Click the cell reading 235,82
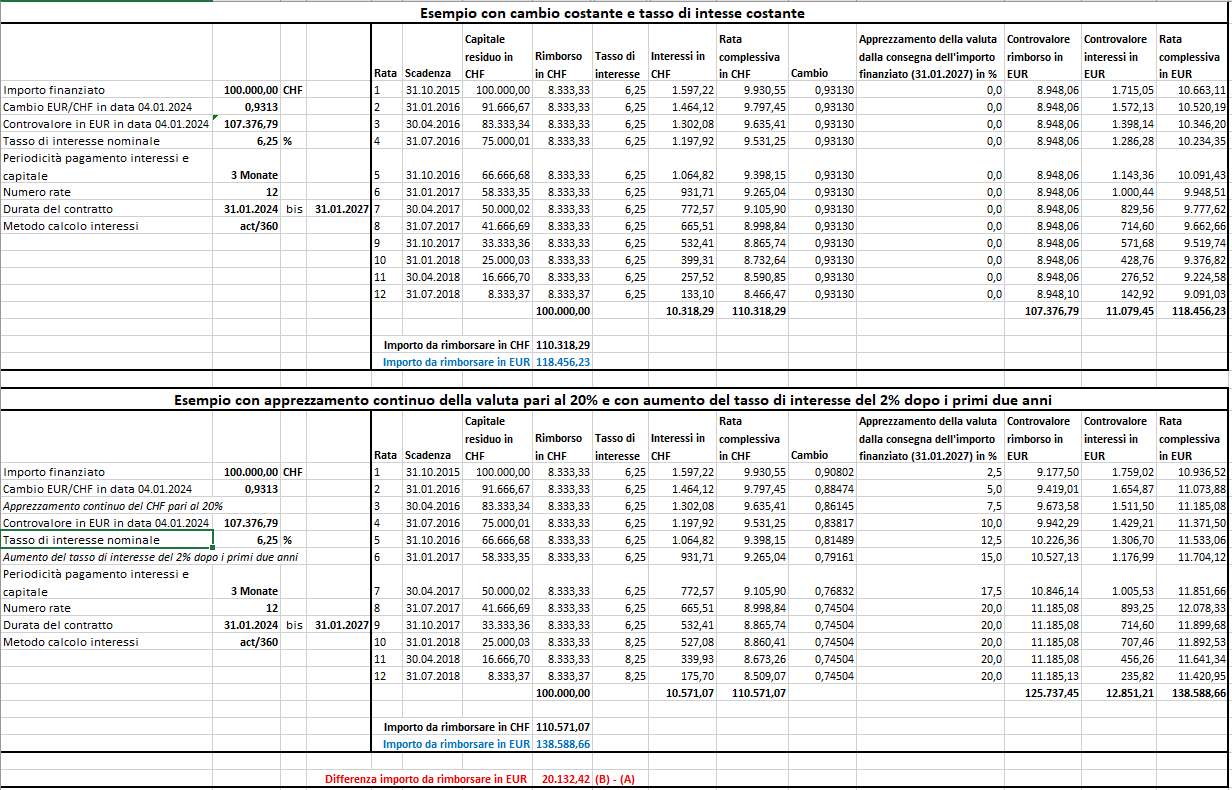This screenshot has width=1232, height=790. coord(1118,676)
